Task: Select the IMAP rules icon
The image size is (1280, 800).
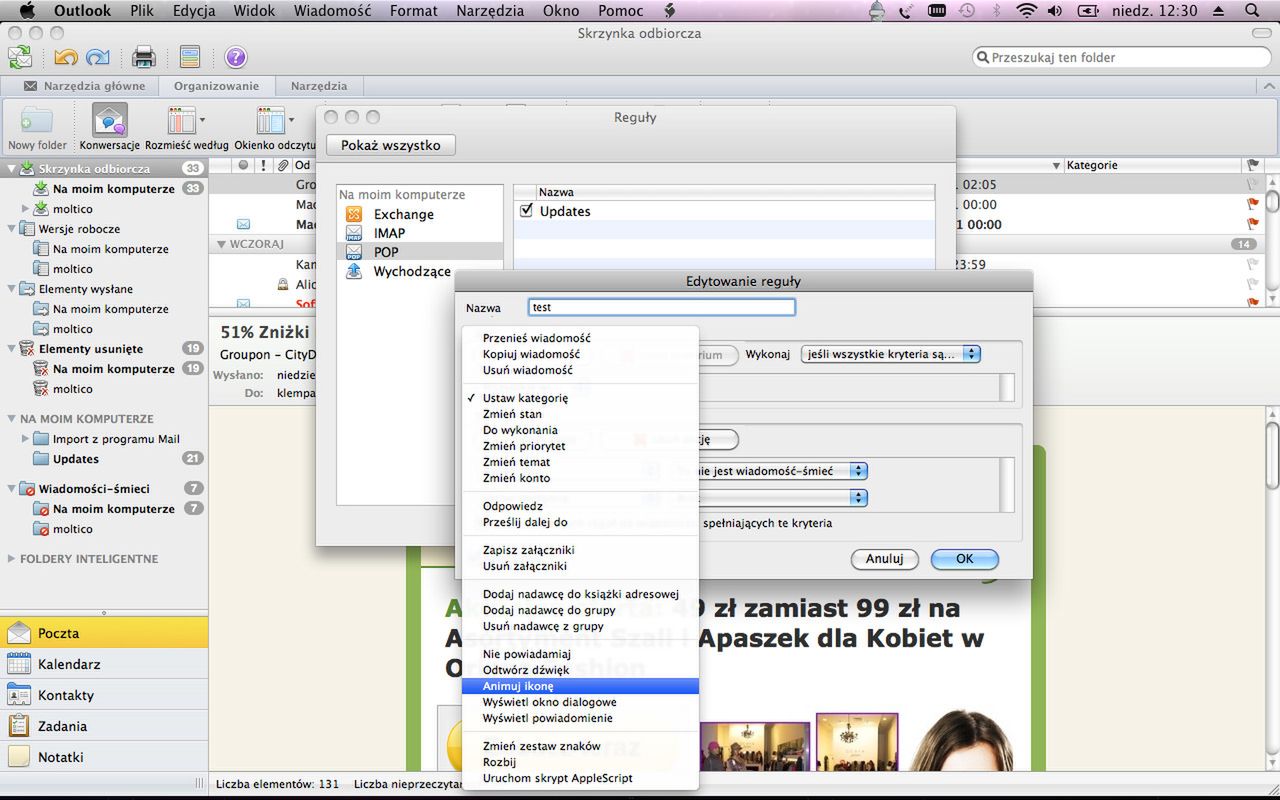Action: pos(353,233)
